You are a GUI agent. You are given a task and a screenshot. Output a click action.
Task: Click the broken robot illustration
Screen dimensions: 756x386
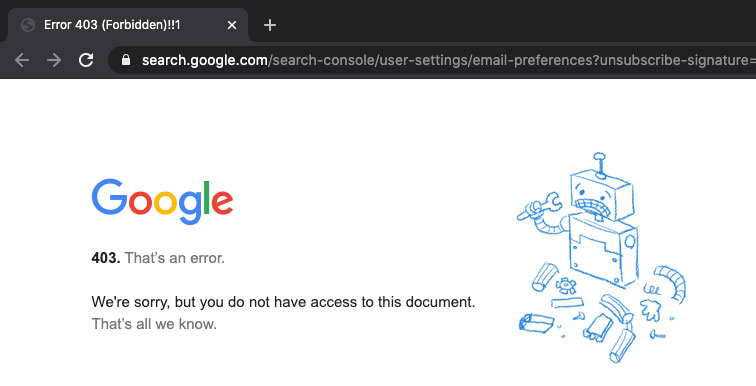tap(601, 258)
